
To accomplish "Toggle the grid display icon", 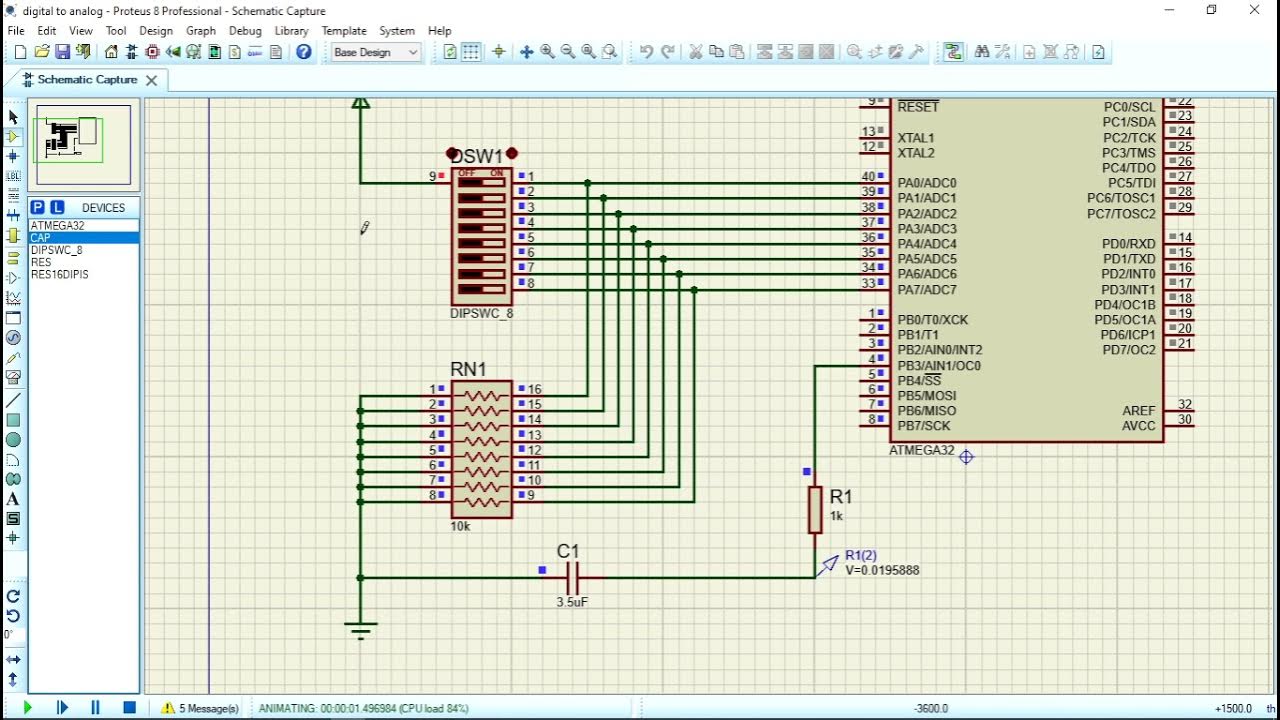I will (471, 52).
